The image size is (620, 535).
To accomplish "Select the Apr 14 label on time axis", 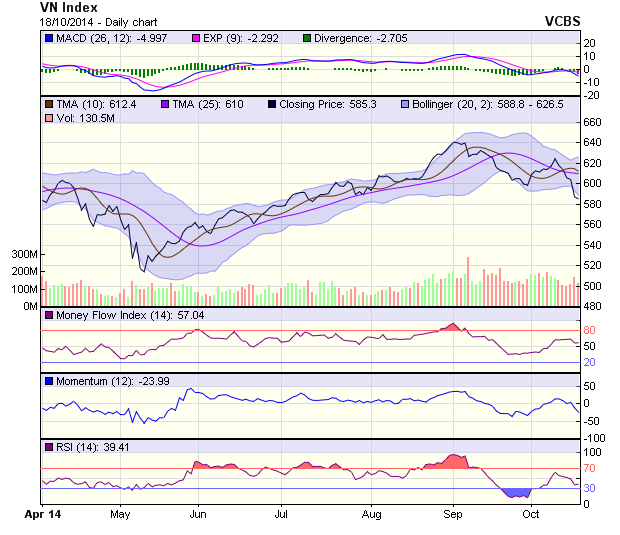I will [43, 514].
